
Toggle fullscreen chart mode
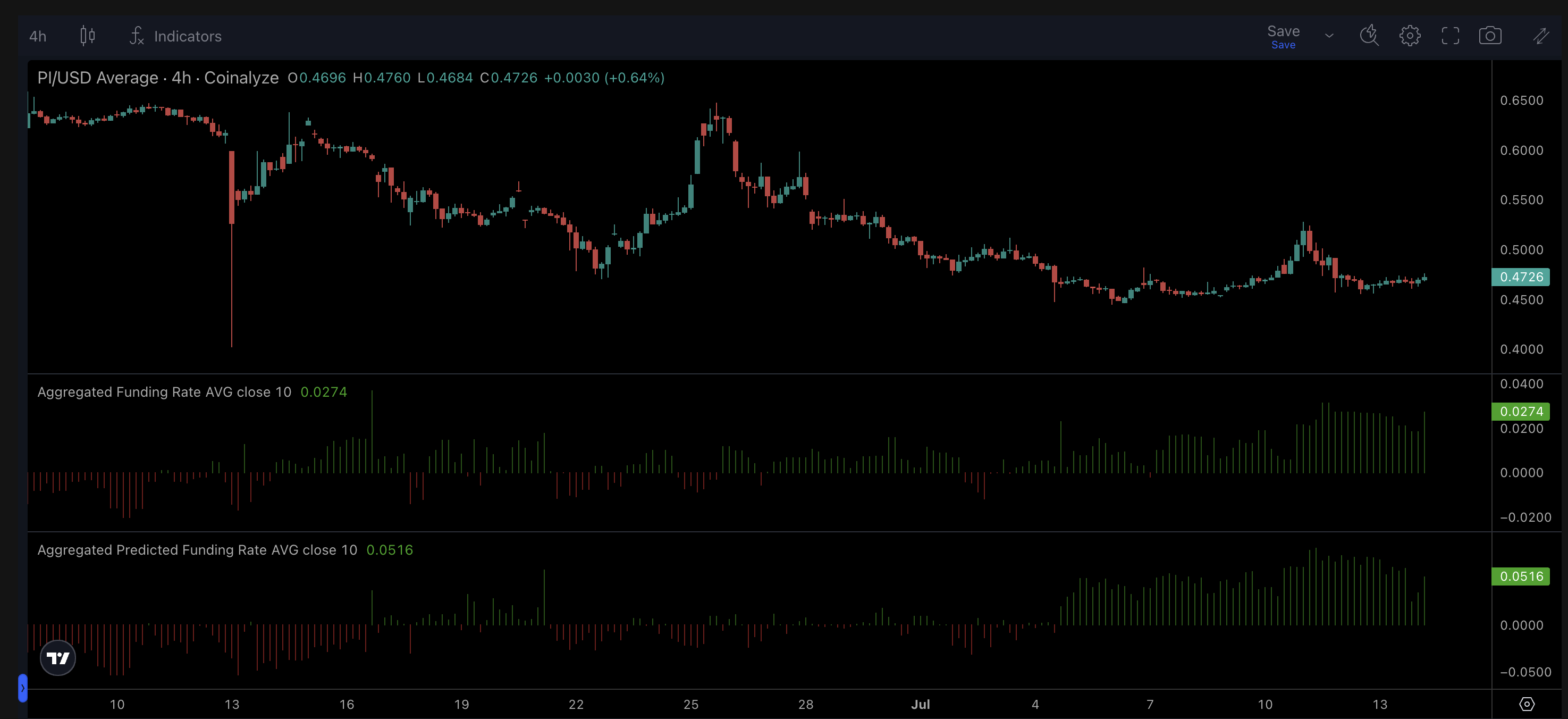(1450, 36)
